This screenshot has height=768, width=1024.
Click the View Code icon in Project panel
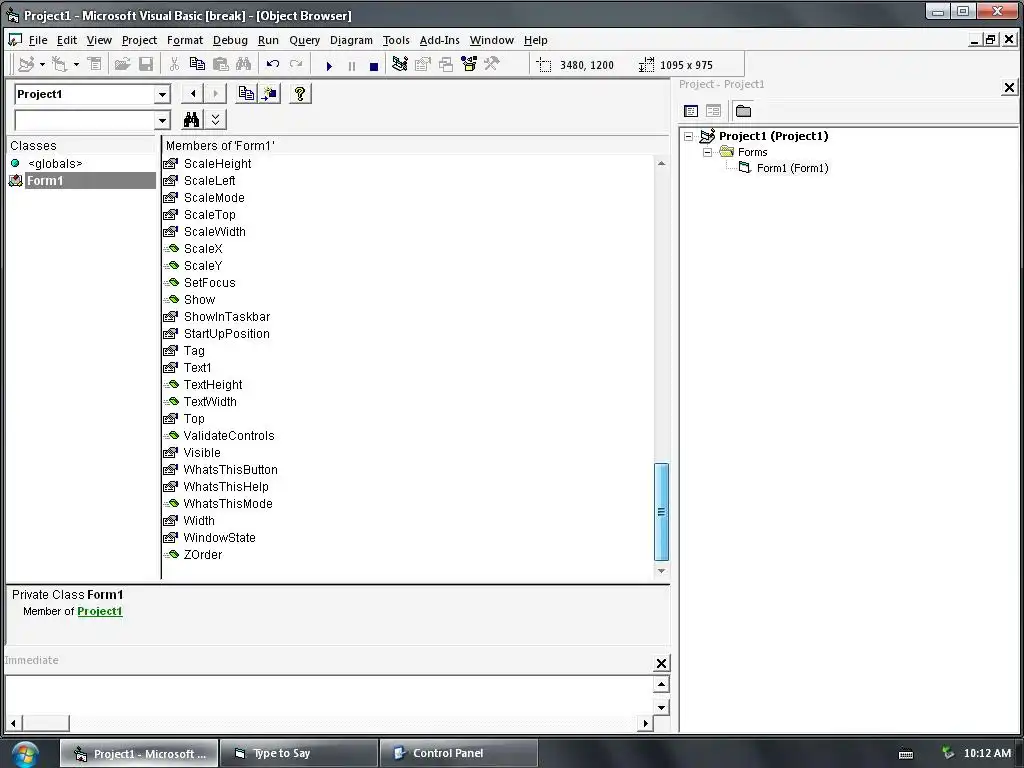pyautogui.click(x=690, y=111)
